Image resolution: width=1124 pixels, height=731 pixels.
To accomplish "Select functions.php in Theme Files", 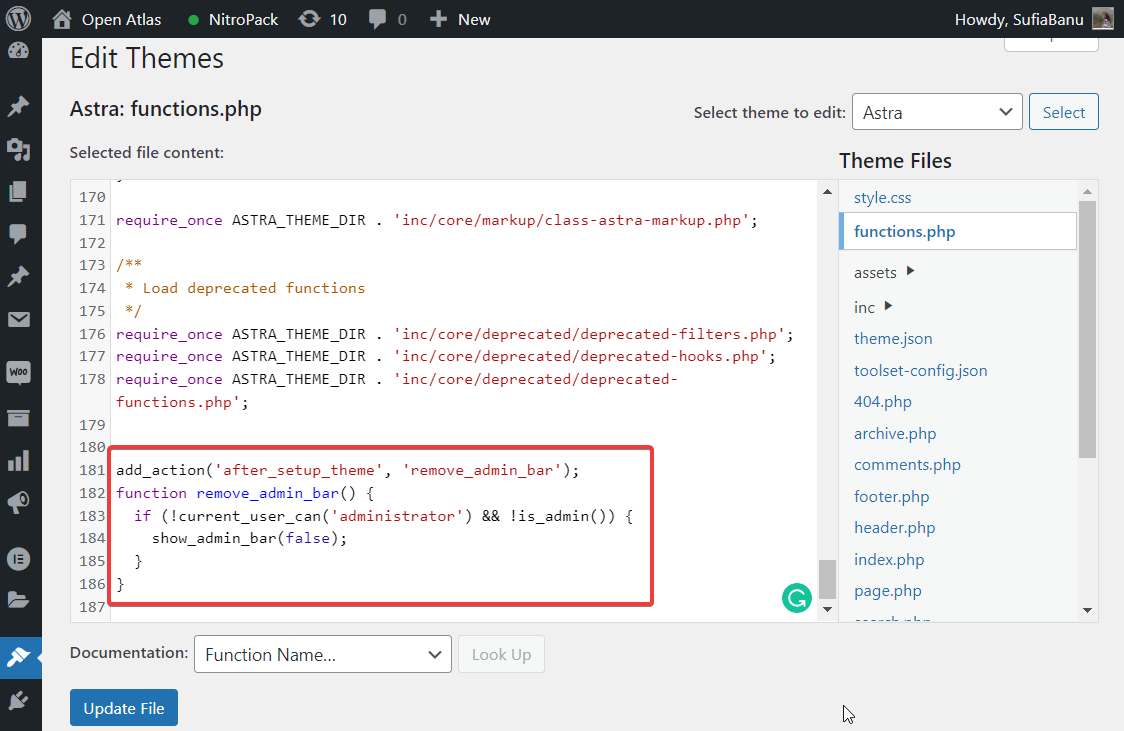I will [958, 231].
